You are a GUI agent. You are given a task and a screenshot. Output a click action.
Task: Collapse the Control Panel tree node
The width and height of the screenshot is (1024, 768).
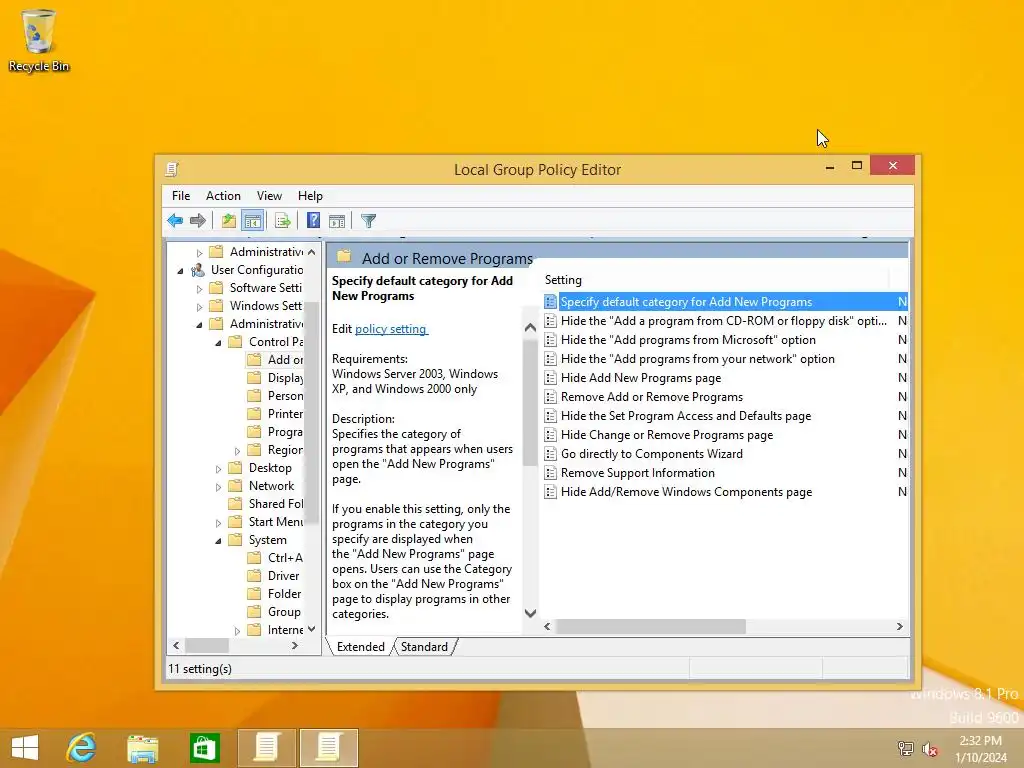tap(219, 342)
